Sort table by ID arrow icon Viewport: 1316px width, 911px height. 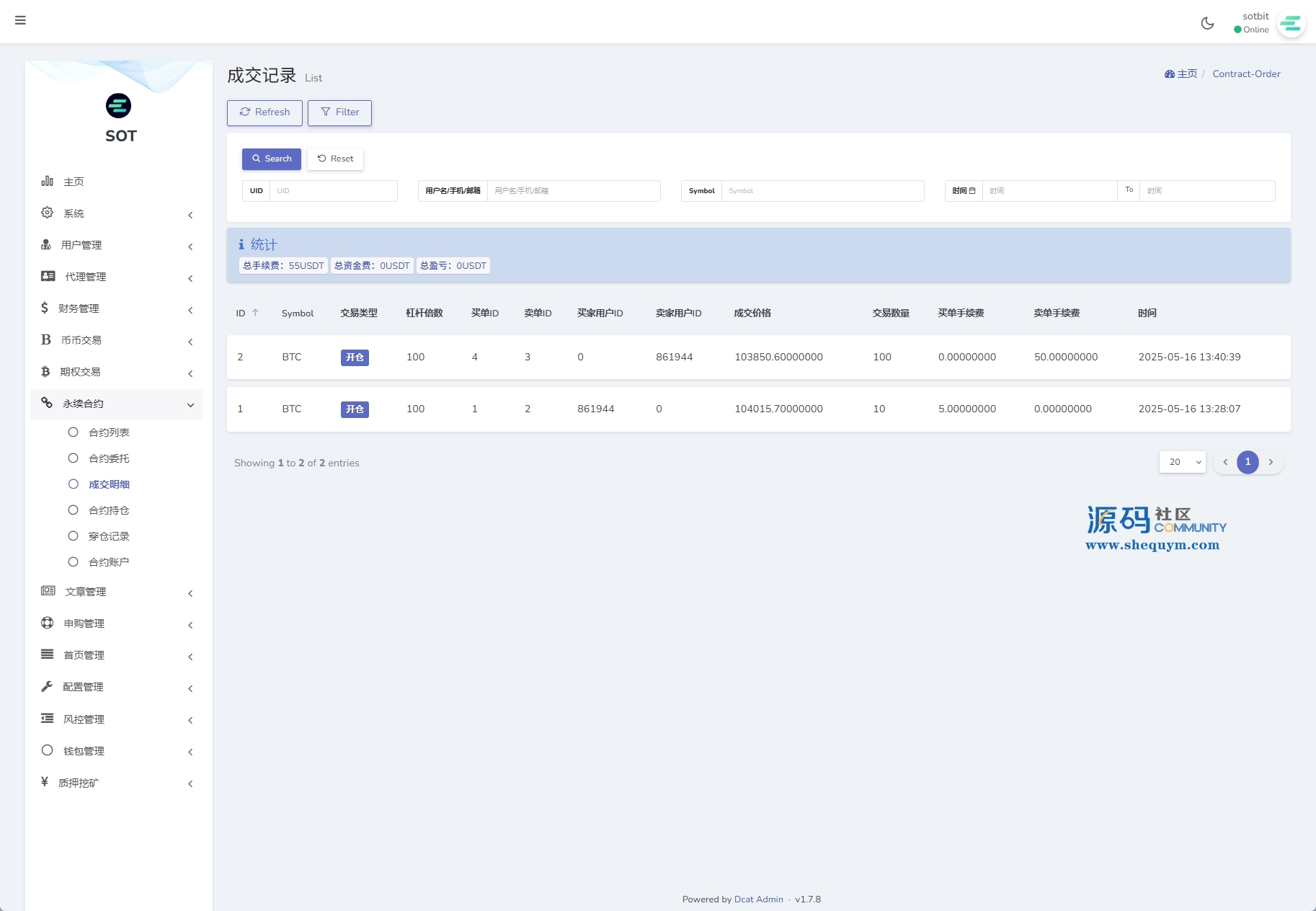point(255,313)
